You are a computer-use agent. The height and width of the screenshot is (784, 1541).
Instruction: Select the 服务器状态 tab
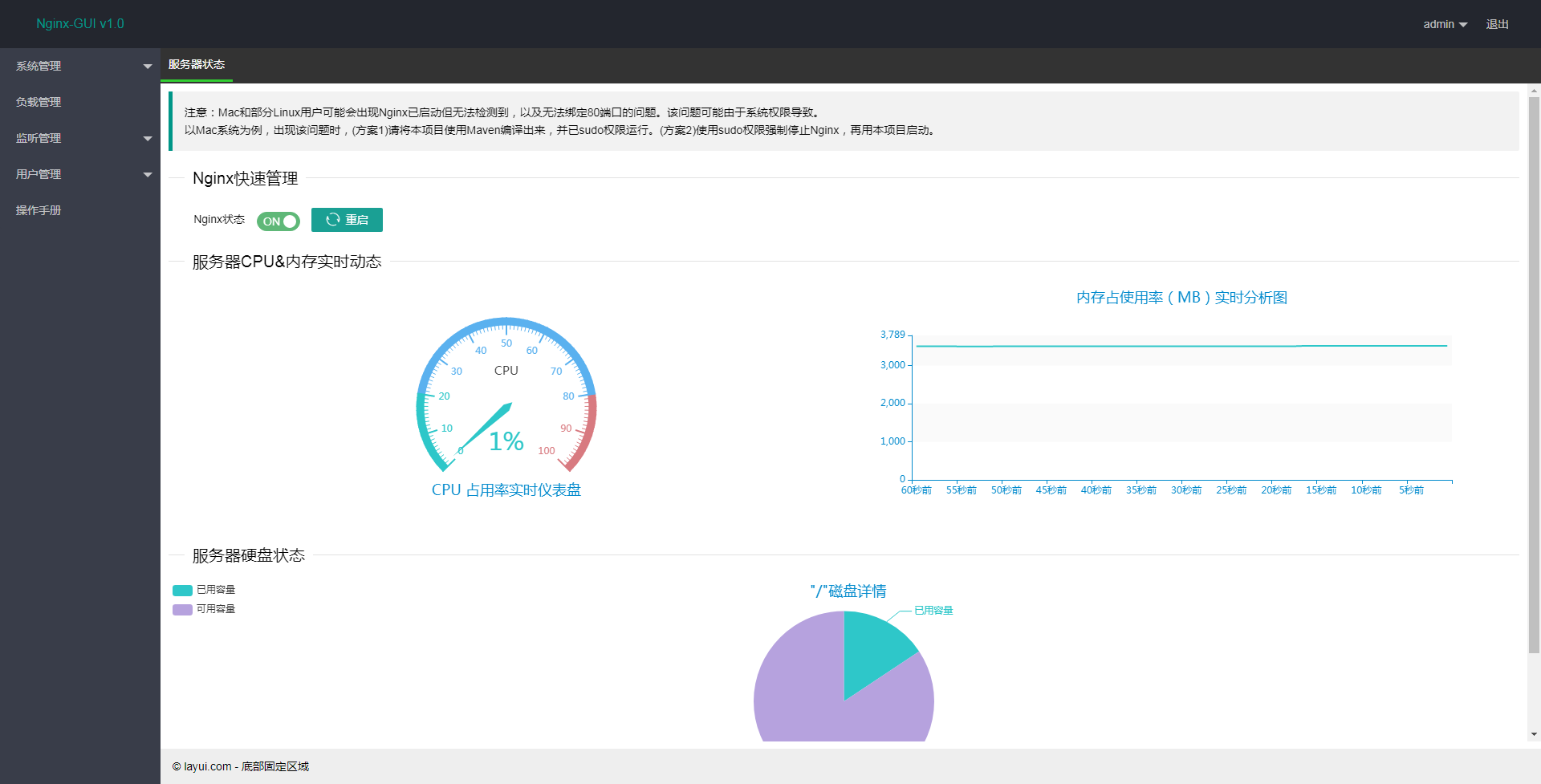pyautogui.click(x=197, y=65)
